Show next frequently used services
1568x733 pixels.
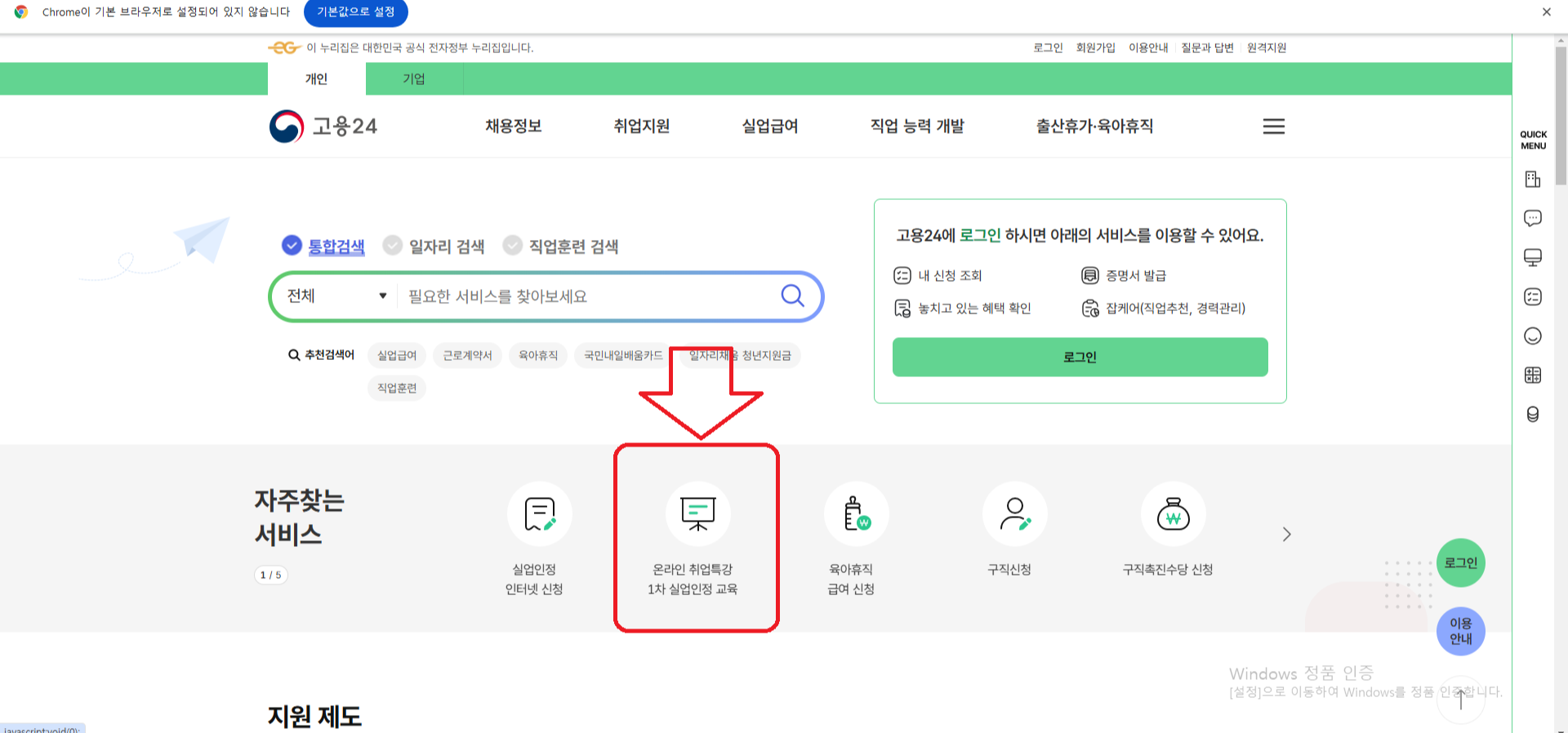tap(1286, 535)
